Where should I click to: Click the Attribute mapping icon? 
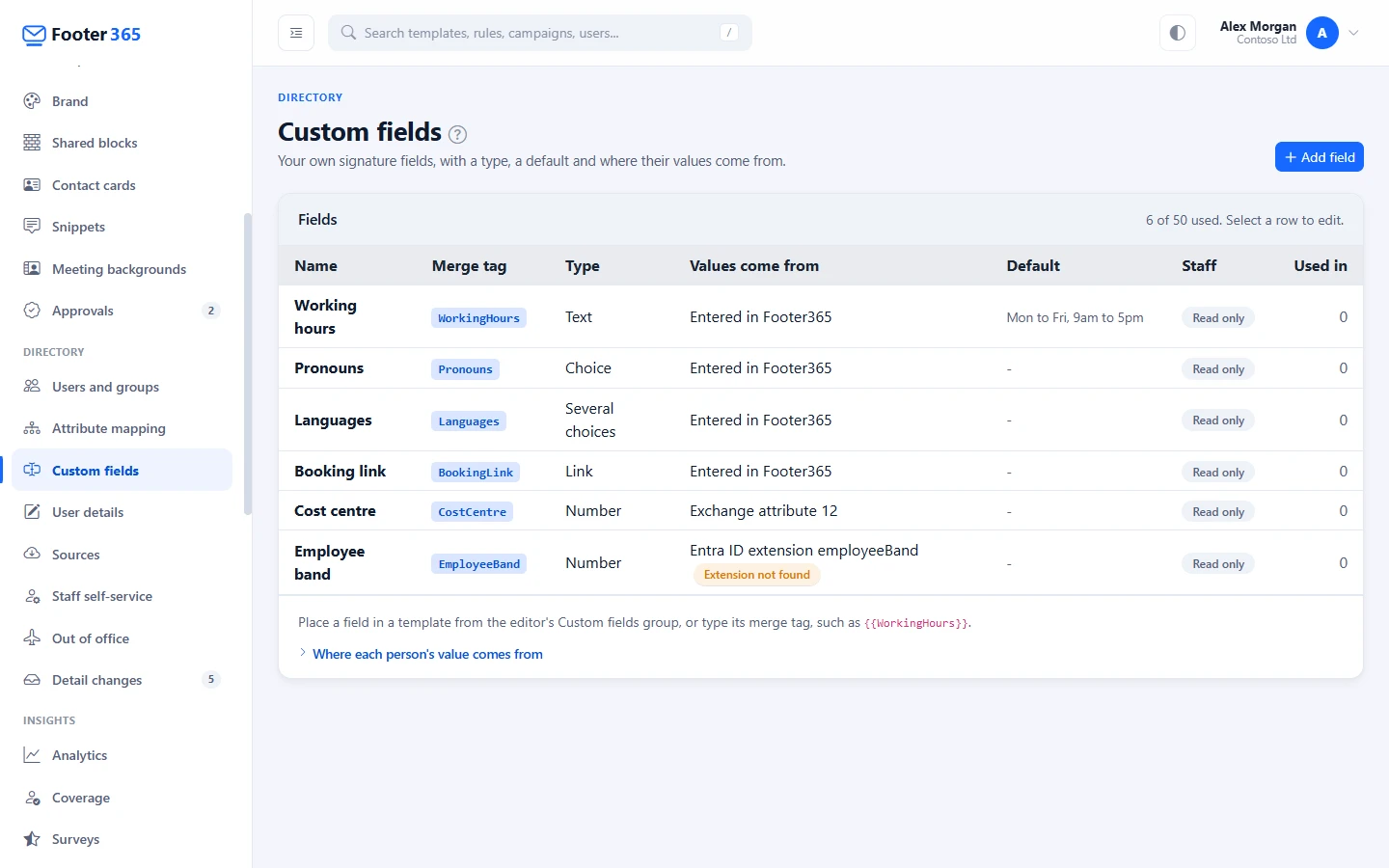pyautogui.click(x=32, y=428)
